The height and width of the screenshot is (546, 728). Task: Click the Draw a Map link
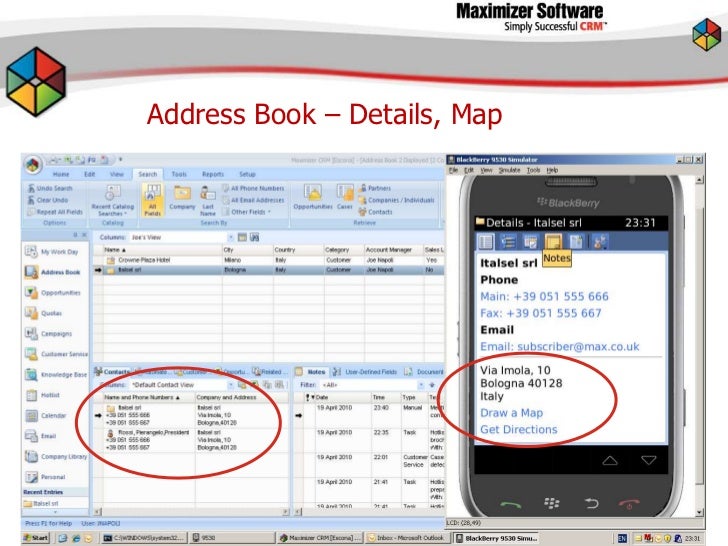[511, 413]
